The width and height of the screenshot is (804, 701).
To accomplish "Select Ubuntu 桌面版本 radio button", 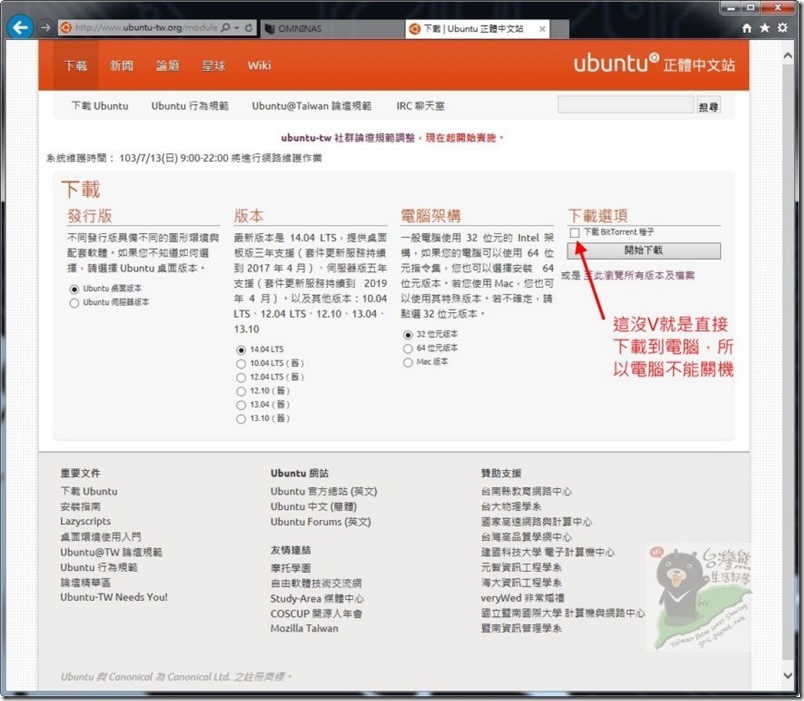I will pos(74,289).
